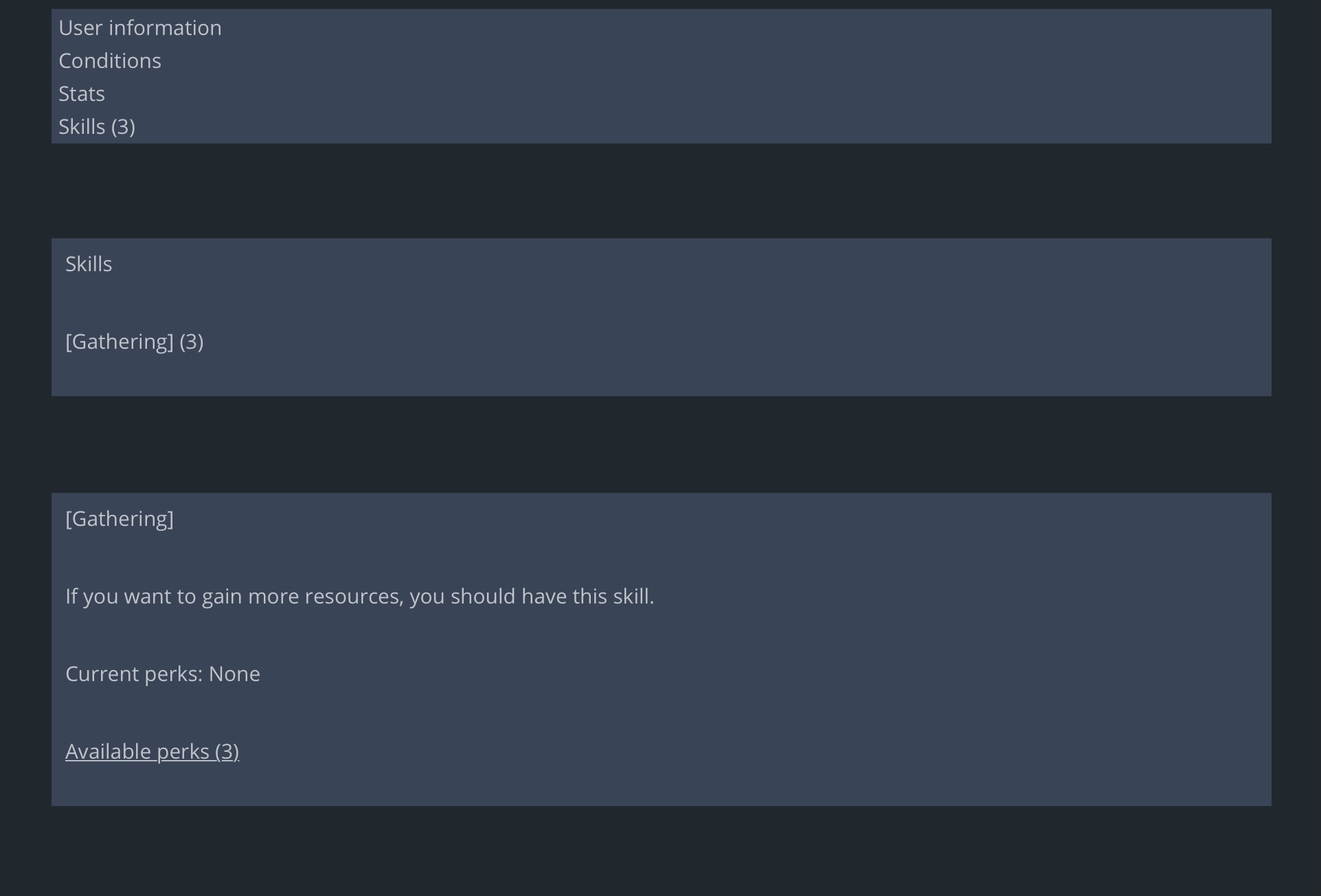Click the [Gathering] detail panel title
The height and width of the screenshot is (896, 1321).
(120, 519)
